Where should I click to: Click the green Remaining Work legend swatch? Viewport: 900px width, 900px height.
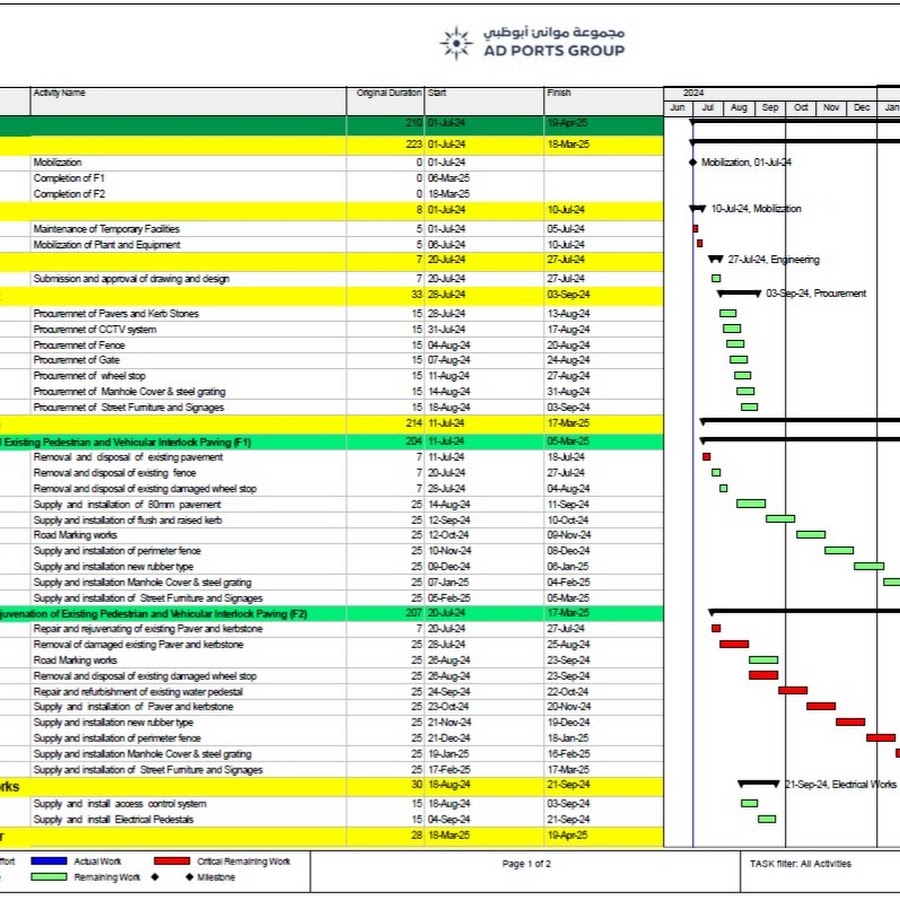(x=49, y=877)
